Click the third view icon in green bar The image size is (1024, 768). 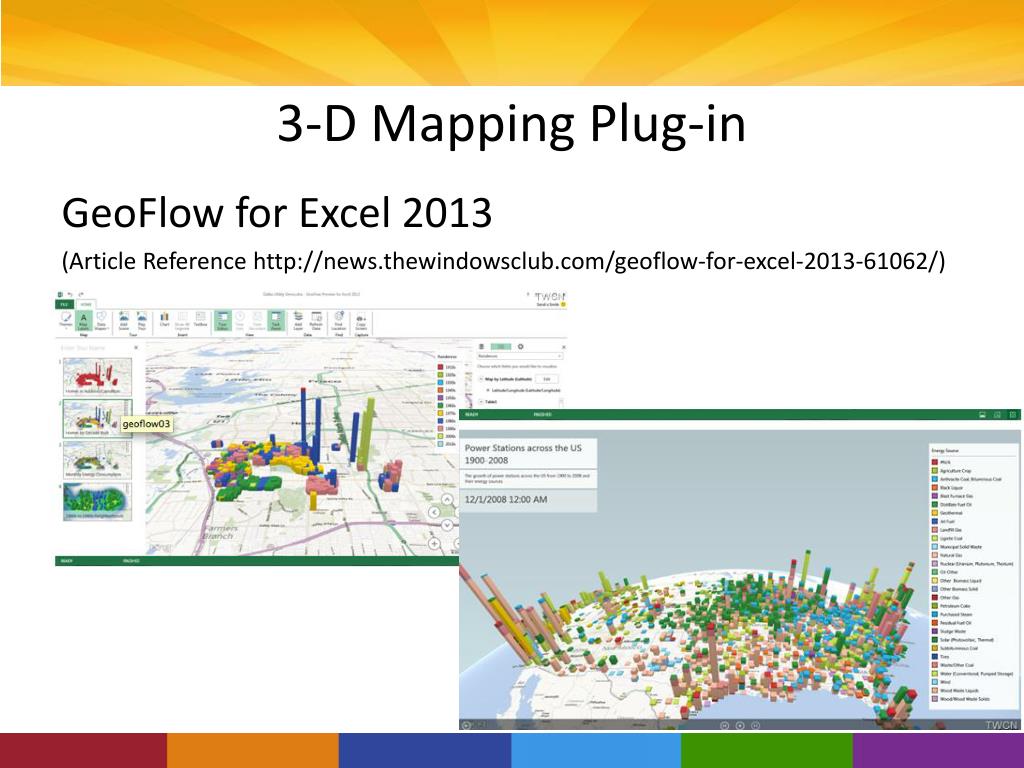pos(1012,415)
